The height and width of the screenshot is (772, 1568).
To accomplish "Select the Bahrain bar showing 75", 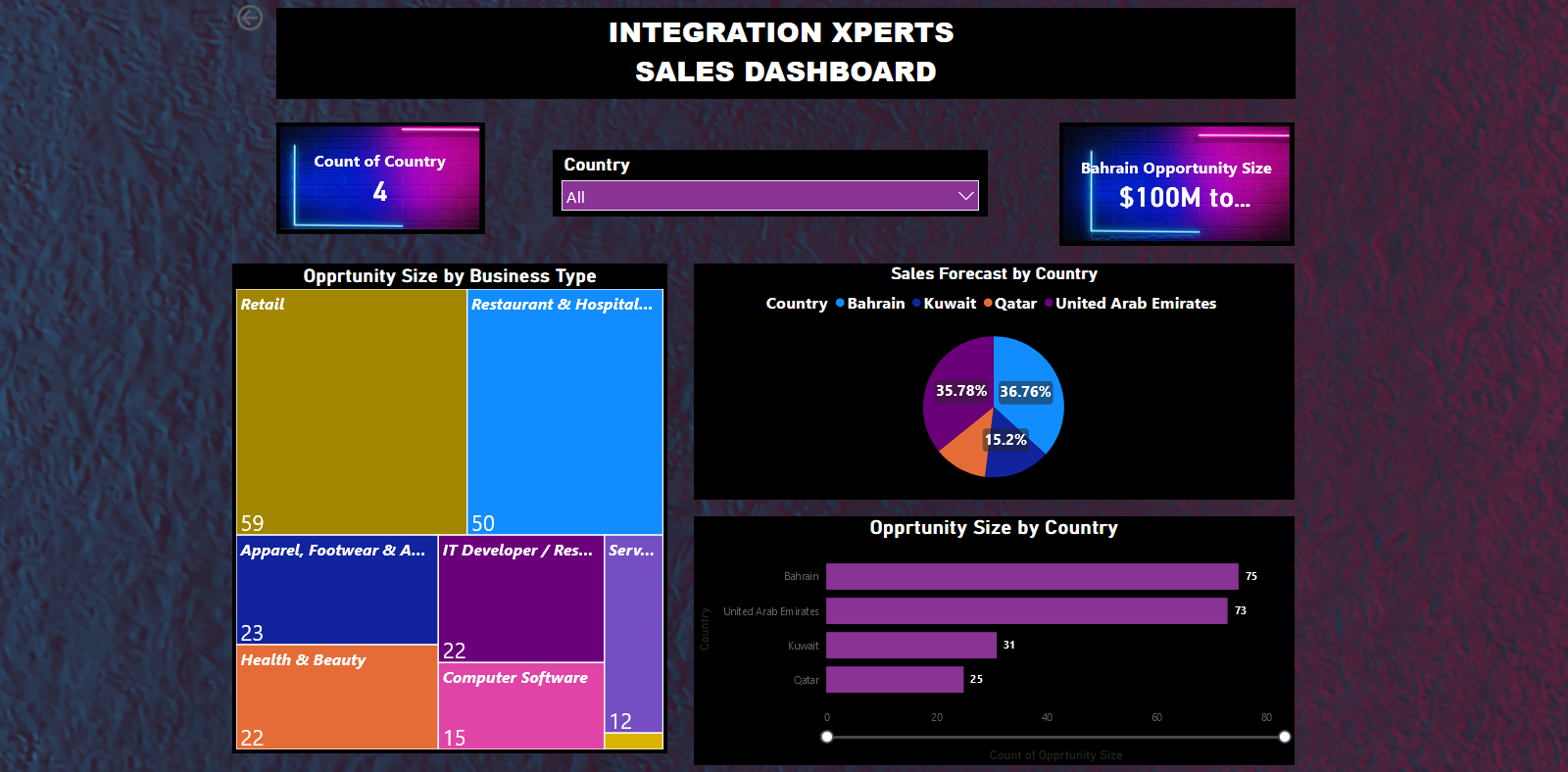I will click(1032, 576).
